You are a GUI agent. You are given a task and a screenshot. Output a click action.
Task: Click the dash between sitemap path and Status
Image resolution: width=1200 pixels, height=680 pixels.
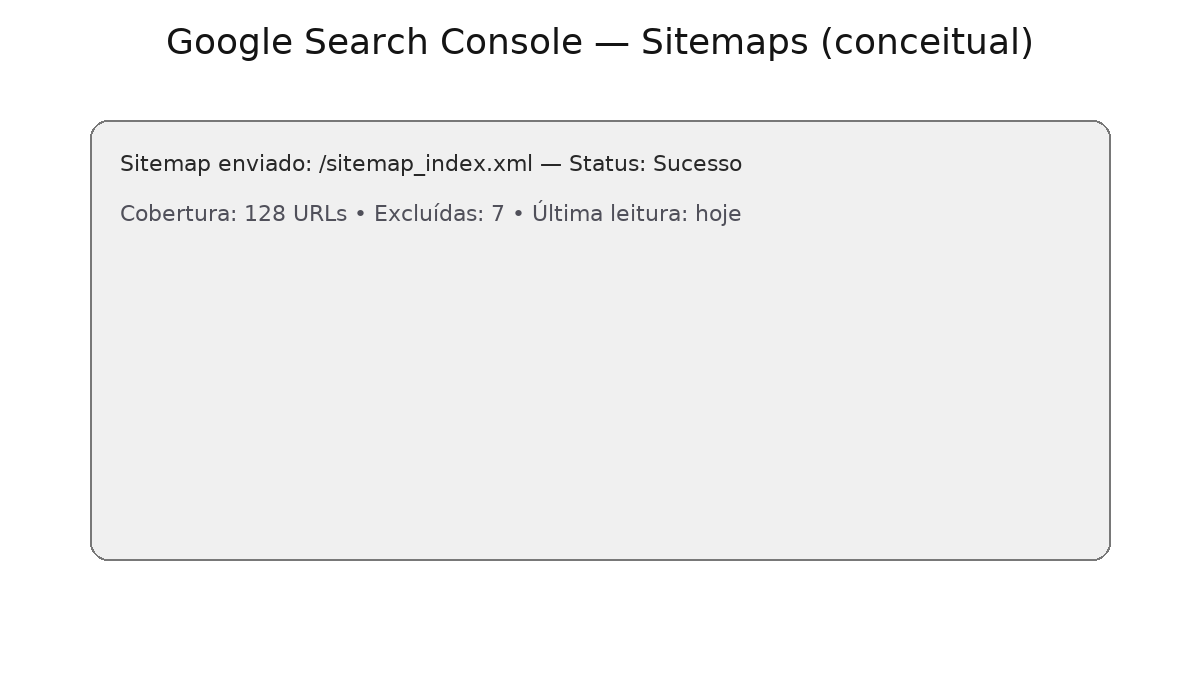click(x=551, y=164)
